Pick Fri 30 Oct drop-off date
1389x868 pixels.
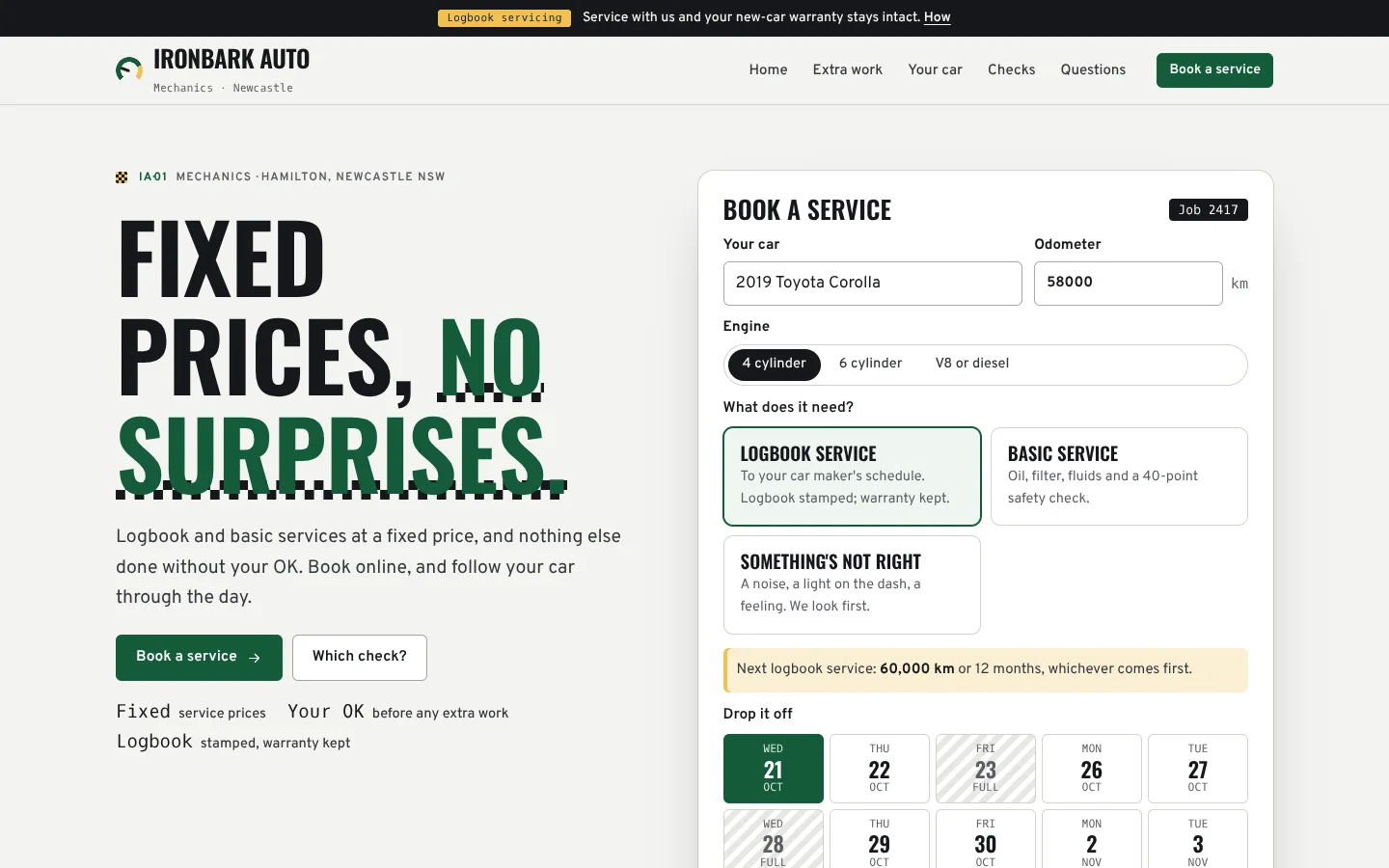986,839
